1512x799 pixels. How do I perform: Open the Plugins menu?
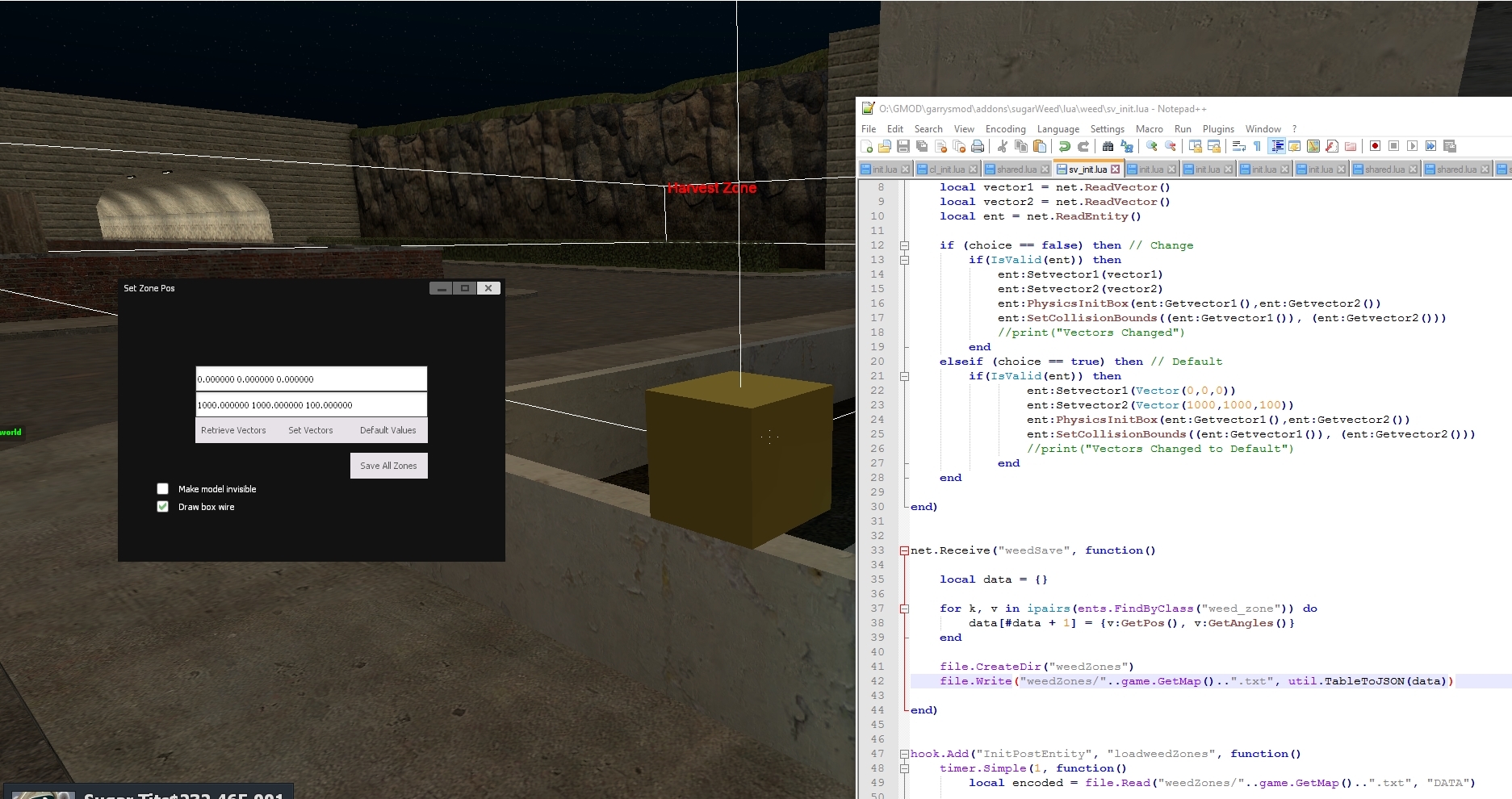1218,129
